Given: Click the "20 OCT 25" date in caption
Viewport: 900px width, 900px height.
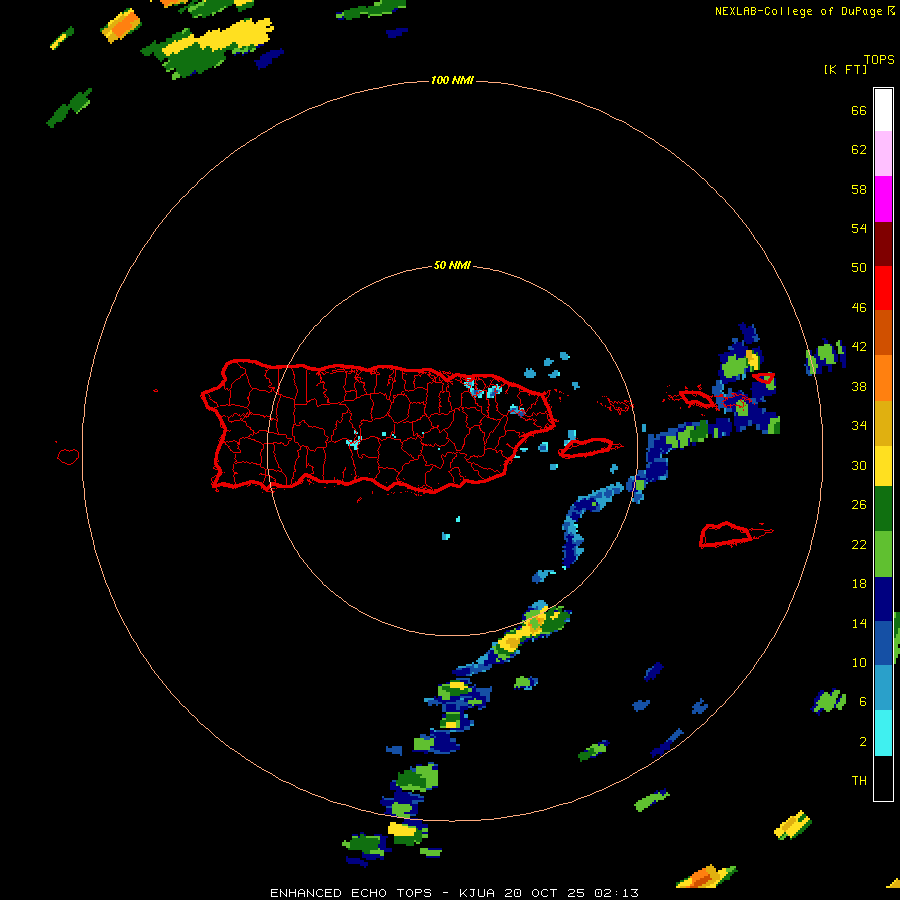Looking at the screenshot, I should (544, 893).
